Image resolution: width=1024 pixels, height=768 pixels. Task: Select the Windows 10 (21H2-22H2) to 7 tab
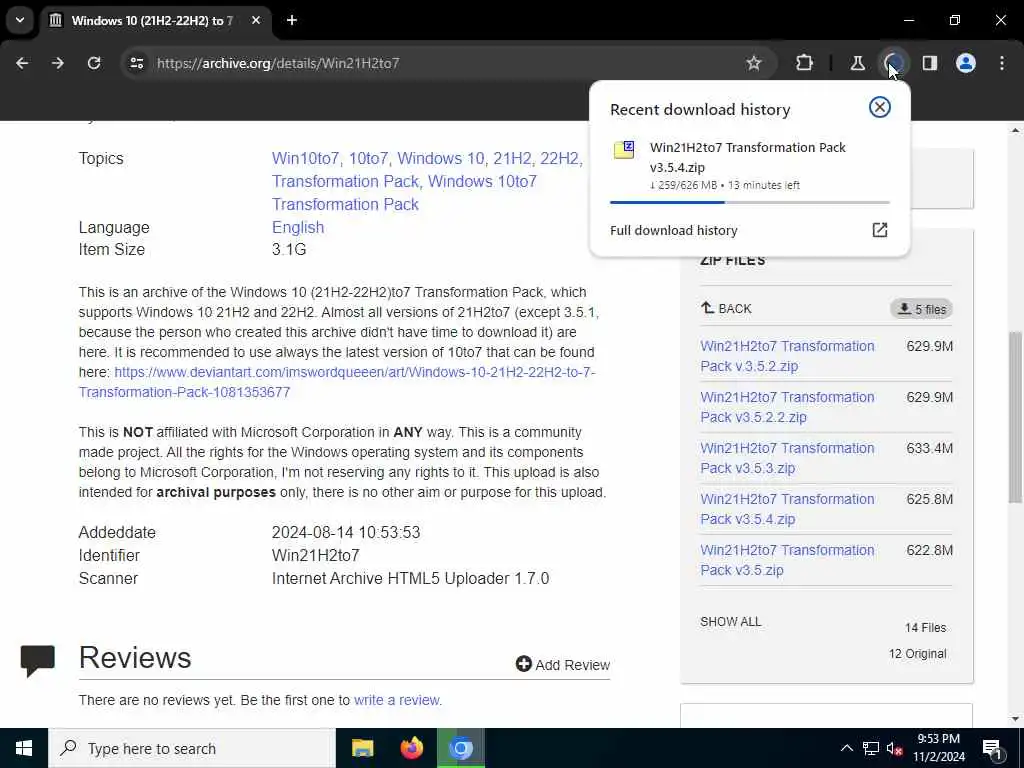coord(157,20)
